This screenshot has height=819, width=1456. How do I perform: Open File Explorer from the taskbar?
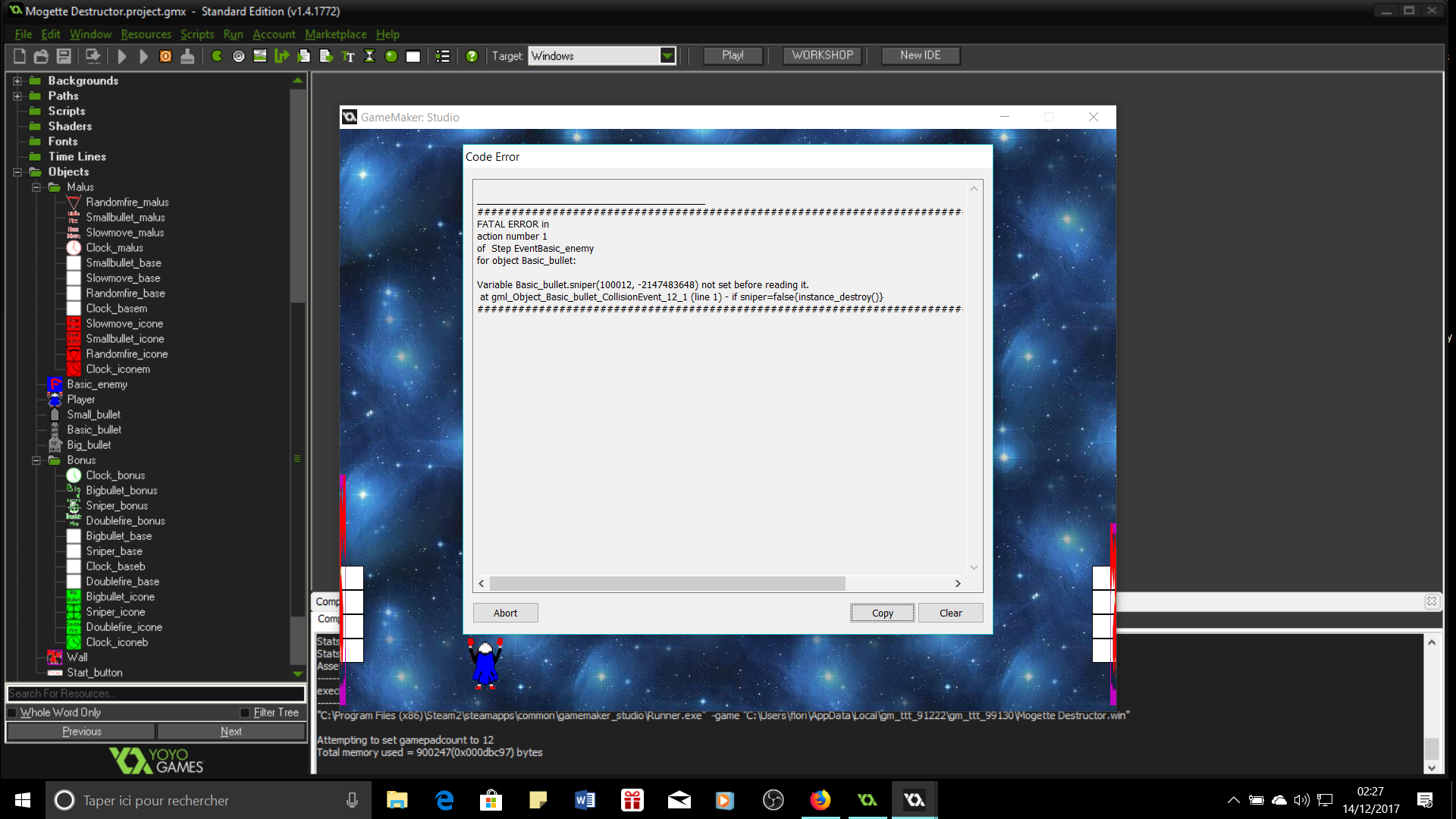[397, 800]
